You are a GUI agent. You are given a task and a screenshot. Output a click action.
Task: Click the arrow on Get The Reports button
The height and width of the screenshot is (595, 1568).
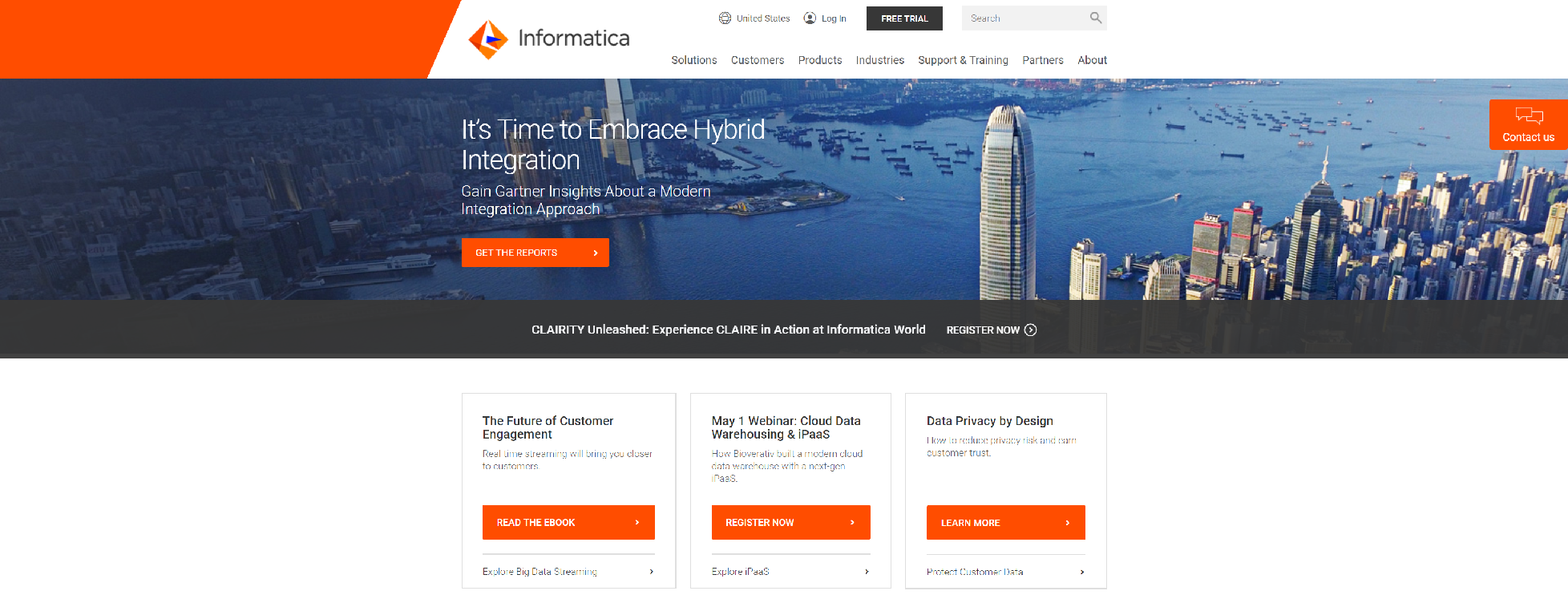596,253
